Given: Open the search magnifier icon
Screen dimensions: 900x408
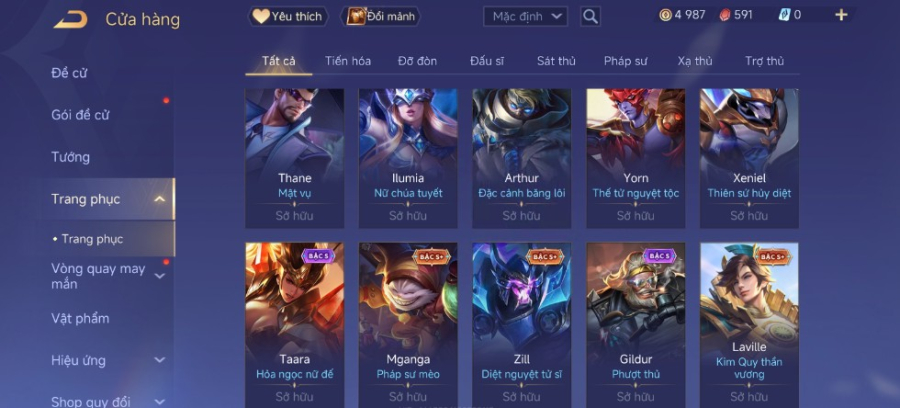Looking at the screenshot, I should point(590,17).
